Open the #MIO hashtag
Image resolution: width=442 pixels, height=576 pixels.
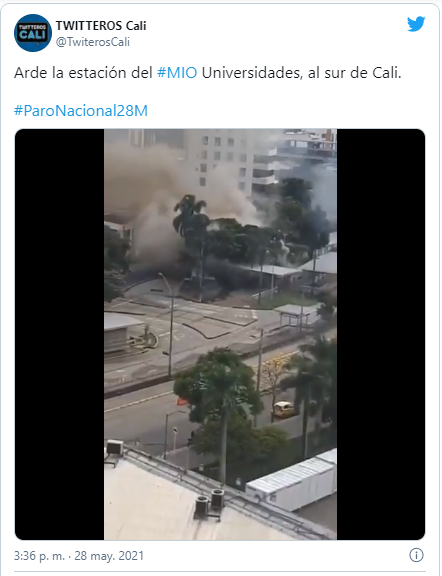[177, 73]
